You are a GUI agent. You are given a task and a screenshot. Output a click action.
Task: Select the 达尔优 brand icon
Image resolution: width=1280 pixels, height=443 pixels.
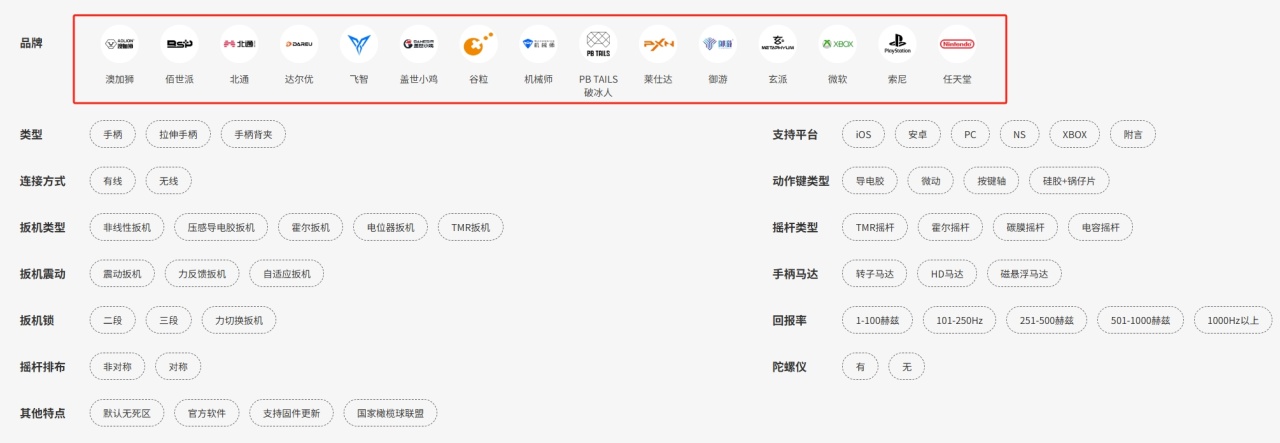pyautogui.click(x=299, y=44)
